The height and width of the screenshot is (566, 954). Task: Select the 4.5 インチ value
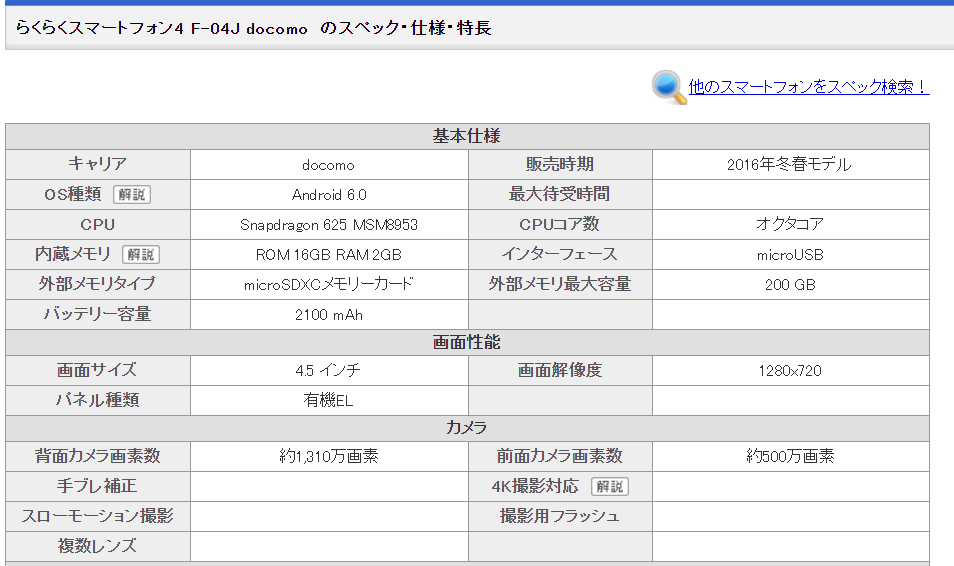coord(328,370)
